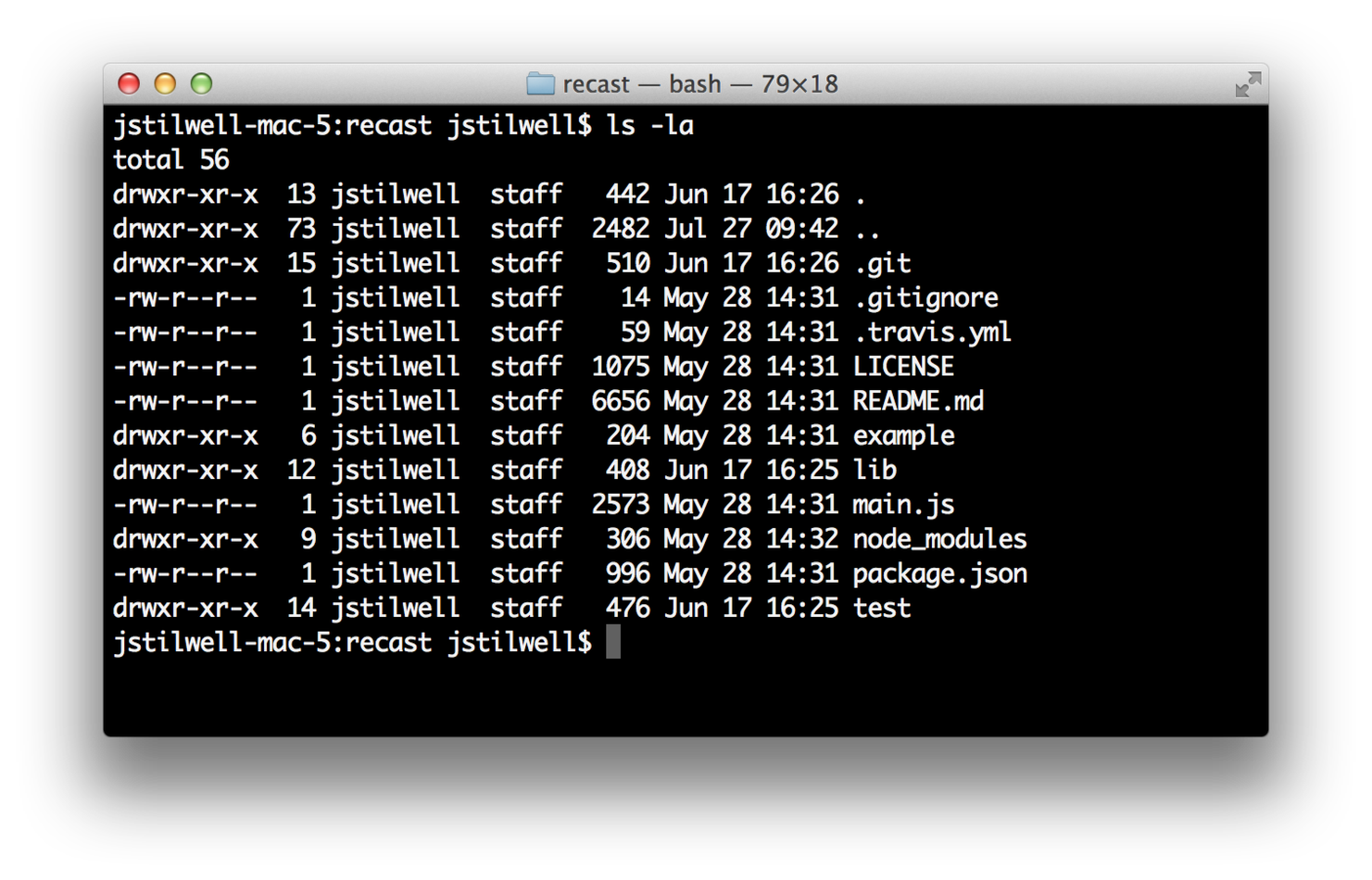Click the recast folder proxy icon
Screen dimensions: 1372x880
[540, 84]
